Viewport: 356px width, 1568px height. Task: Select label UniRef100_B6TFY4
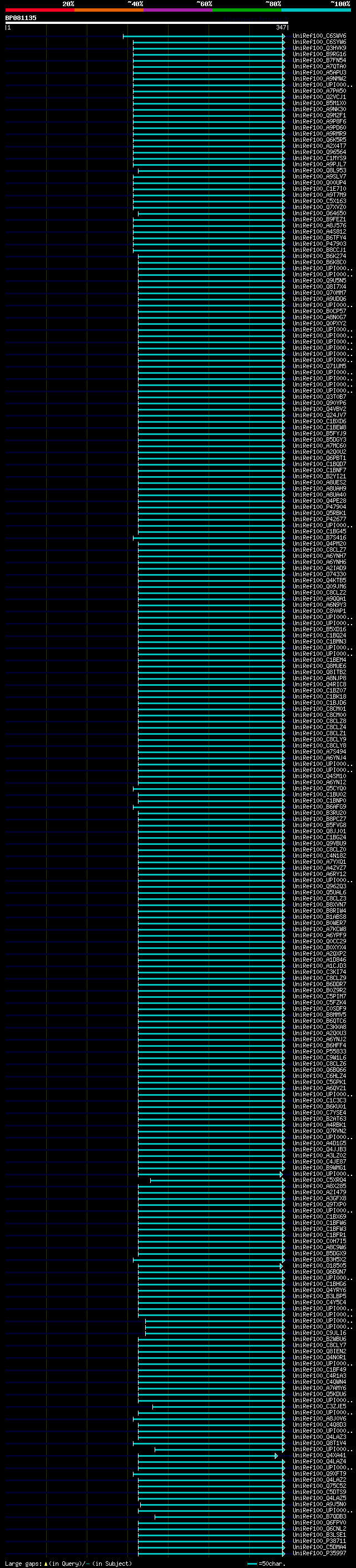tap(319, 238)
